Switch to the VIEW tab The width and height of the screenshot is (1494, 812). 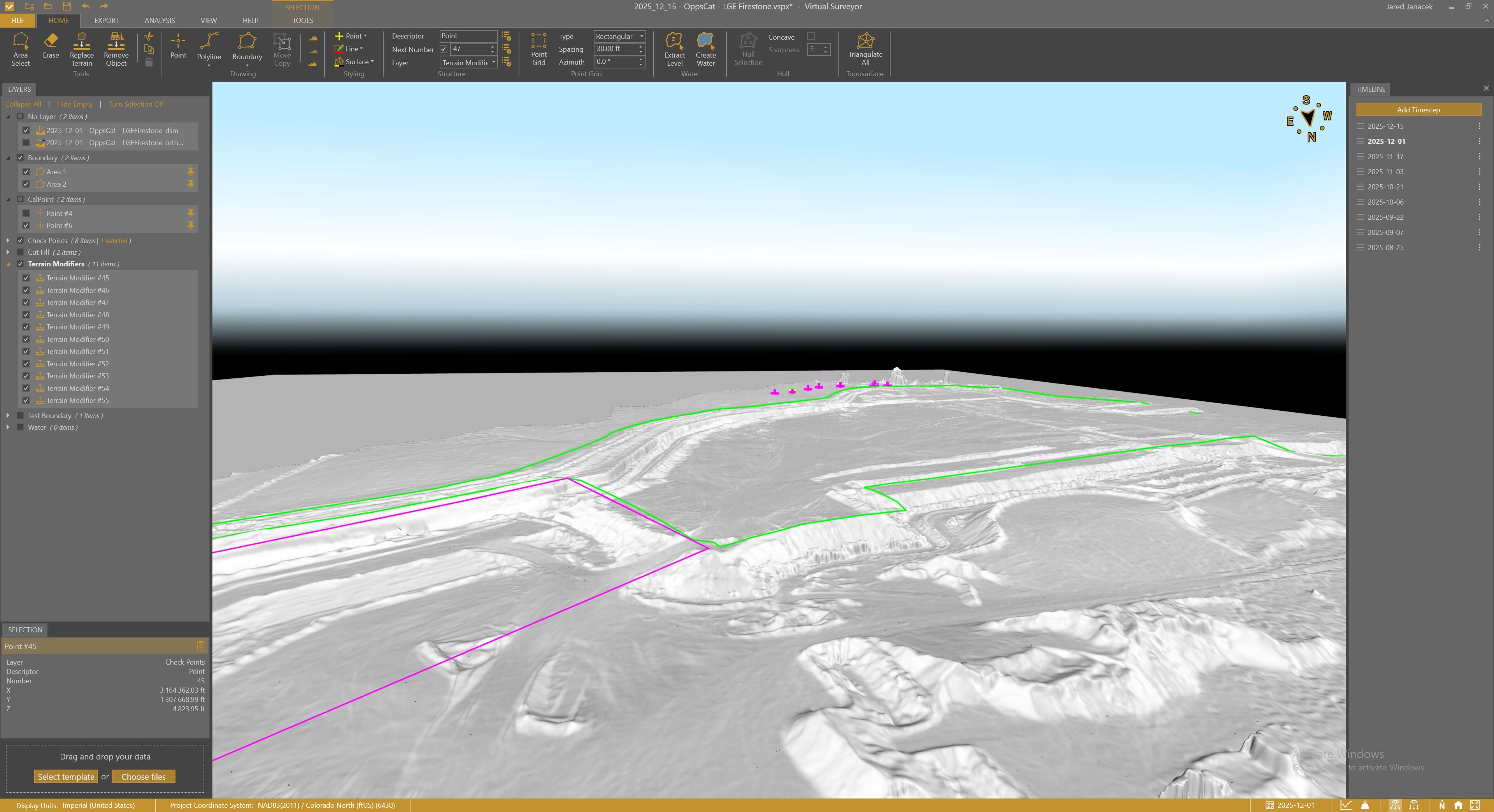tap(208, 20)
